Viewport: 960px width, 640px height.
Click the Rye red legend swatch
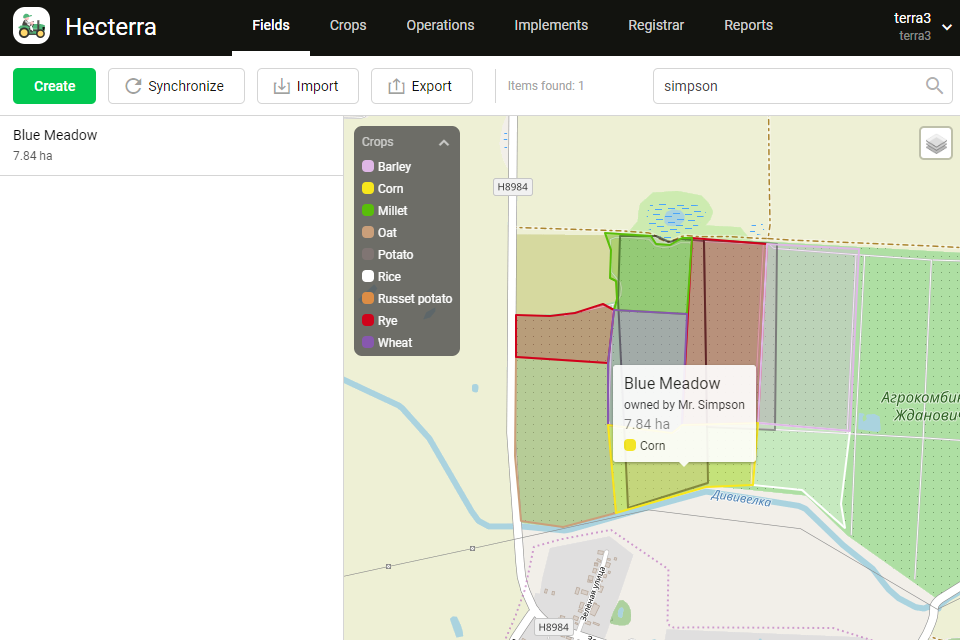click(368, 321)
